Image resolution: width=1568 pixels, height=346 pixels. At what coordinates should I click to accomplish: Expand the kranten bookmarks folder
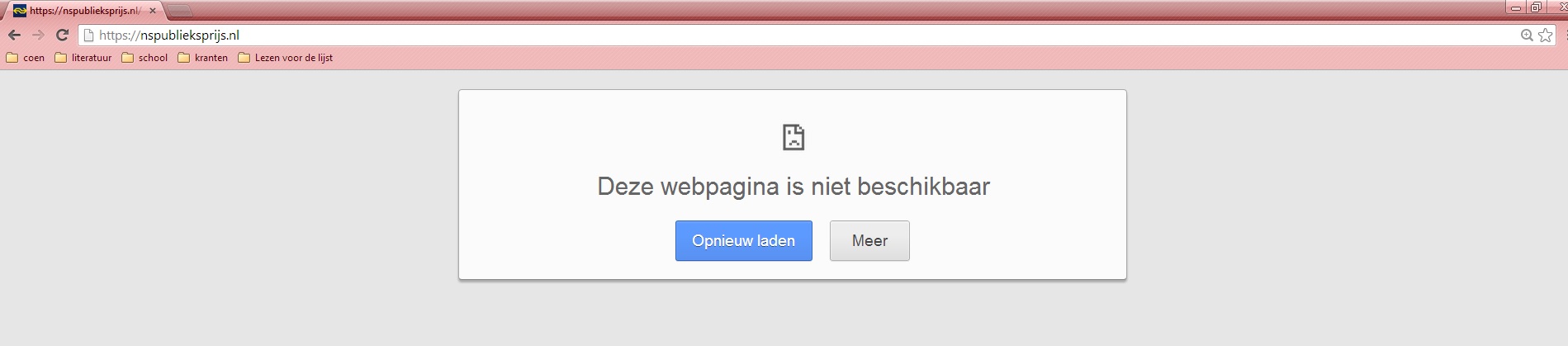[203, 58]
